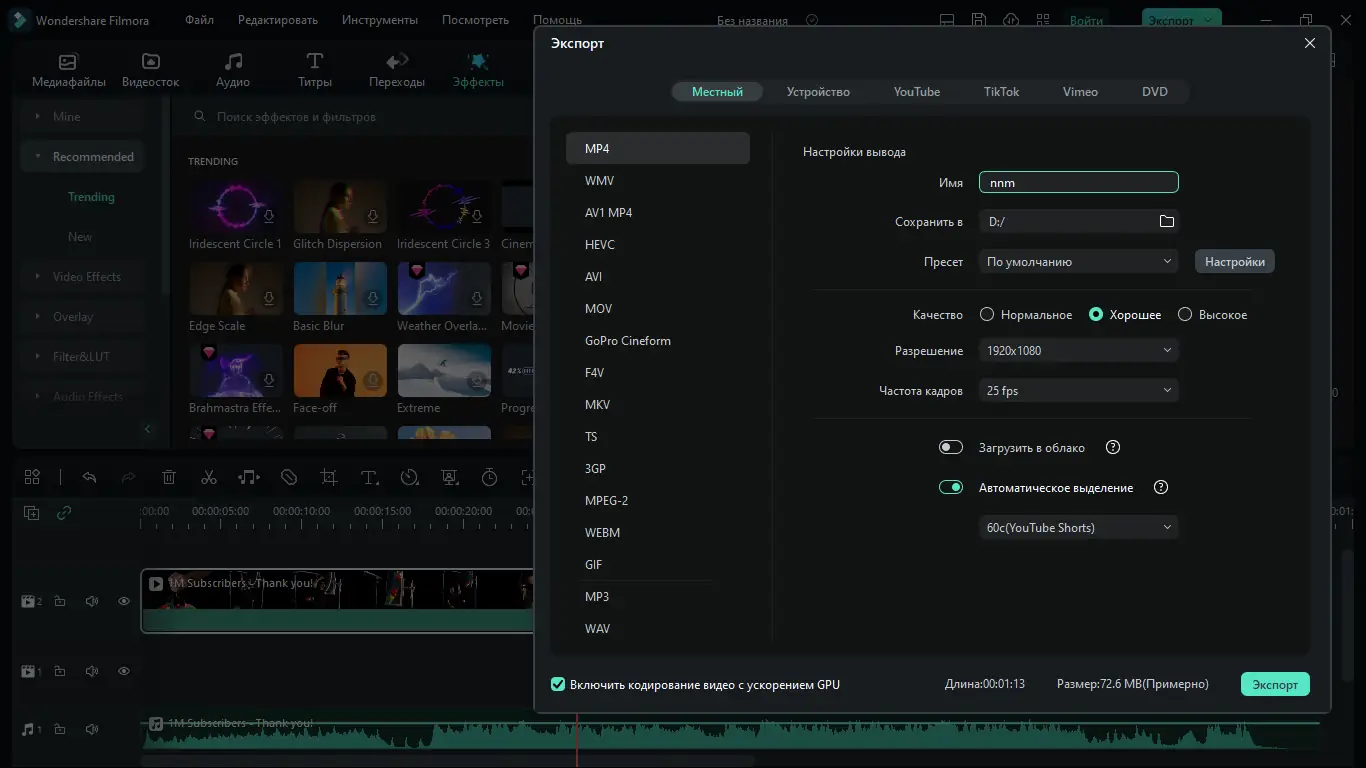Viewport: 1366px width, 768px height.
Task: Click the folder browse icon in Сохранить в
Action: coord(1166,221)
